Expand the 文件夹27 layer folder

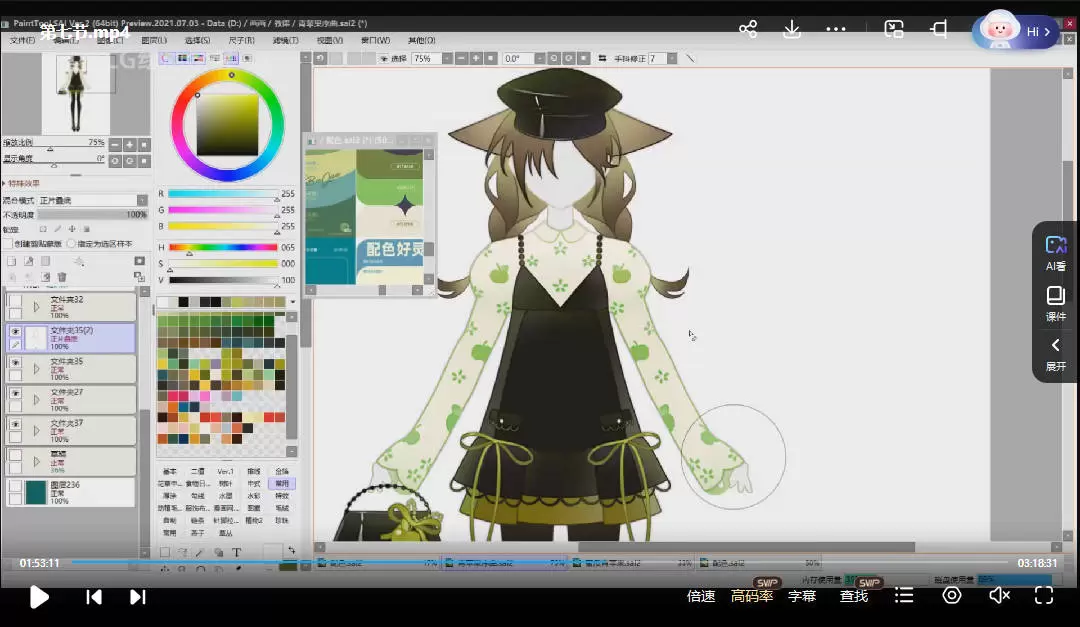37,400
